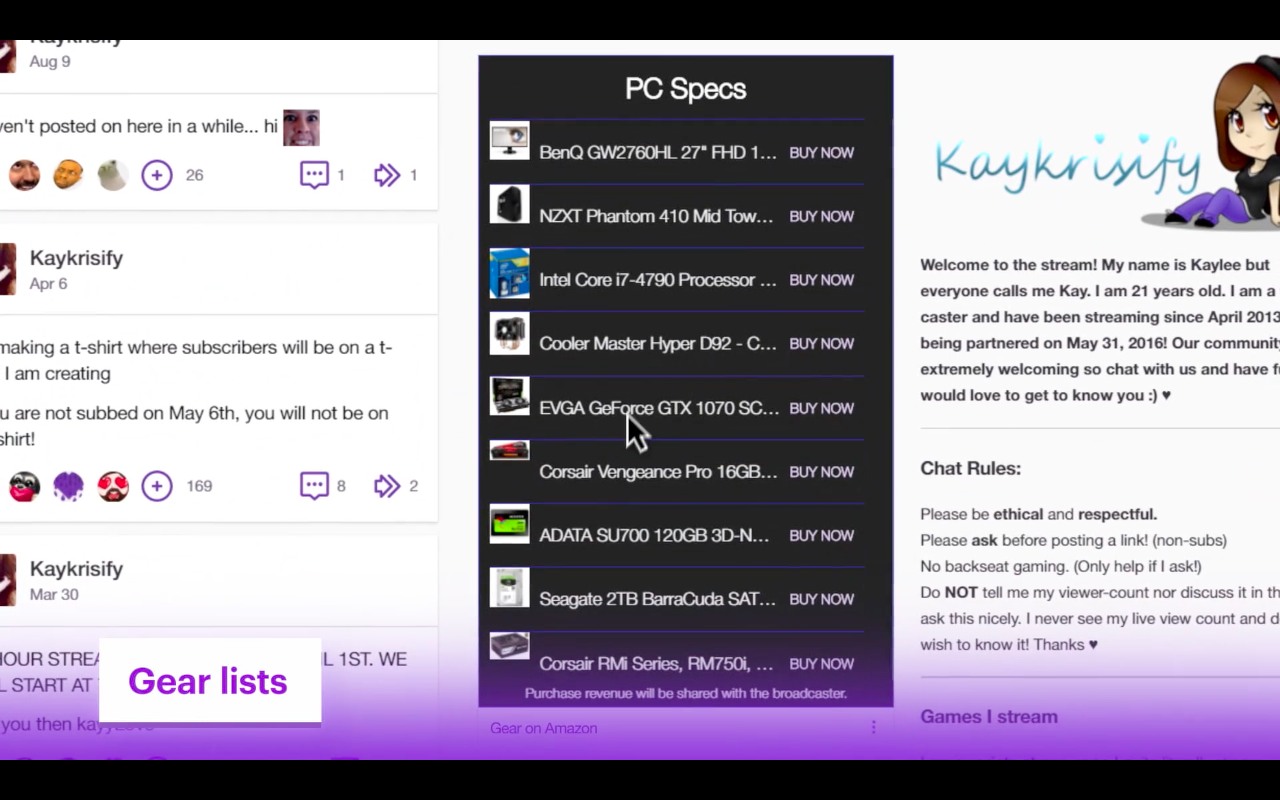Image resolution: width=1280 pixels, height=800 pixels.
Task: Open the Corsair RMi power supply thumbnail
Action: click(509, 646)
